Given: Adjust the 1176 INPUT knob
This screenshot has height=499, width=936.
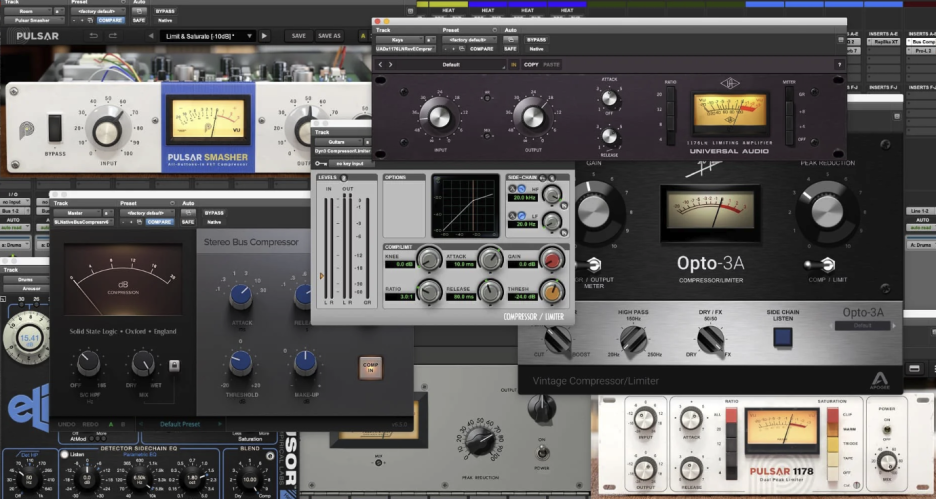Looking at the screenshot, I should pyautogui.click(x=439, y=117).
